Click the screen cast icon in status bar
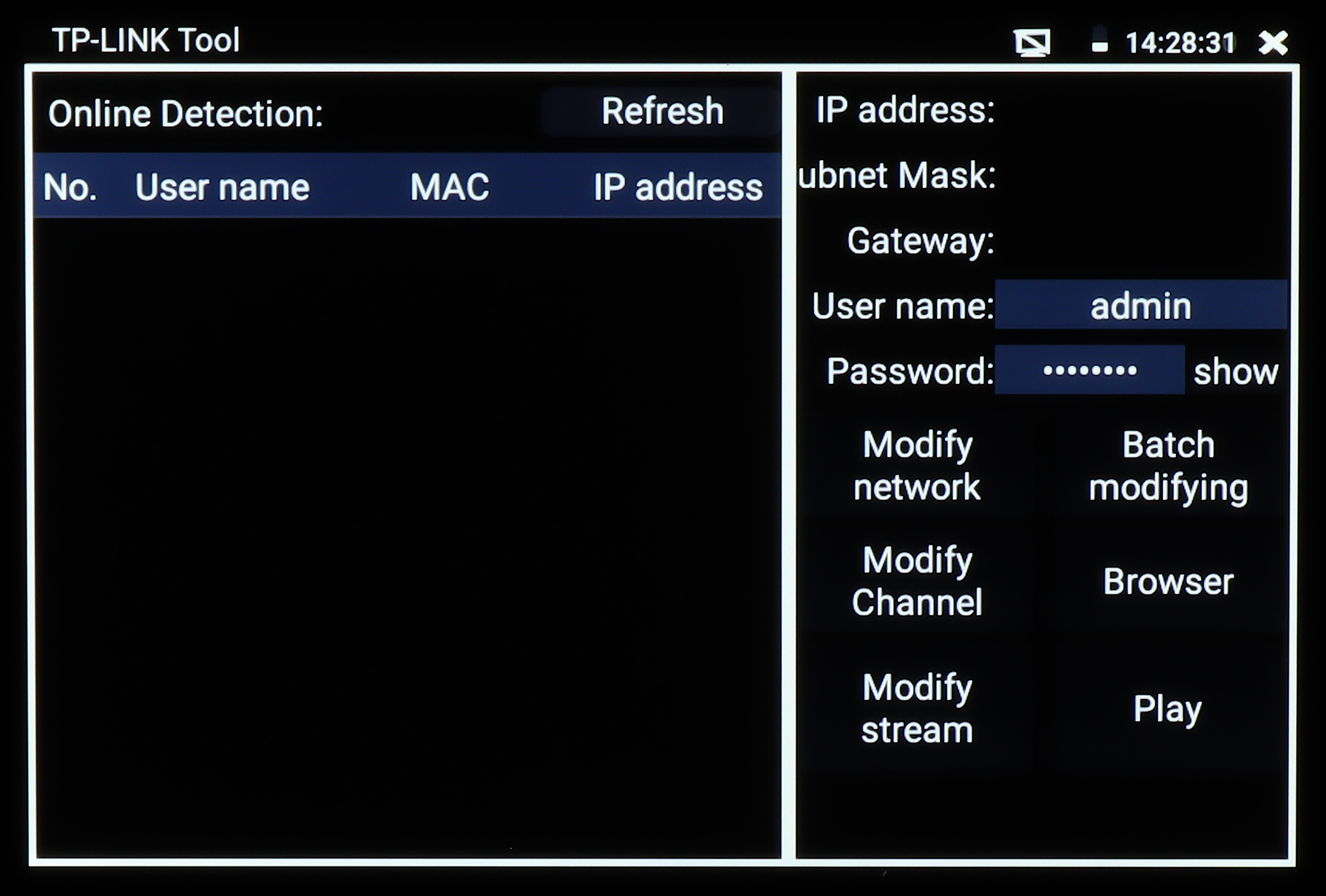Screen dimensions: 1326x896 coord(1033,43)
